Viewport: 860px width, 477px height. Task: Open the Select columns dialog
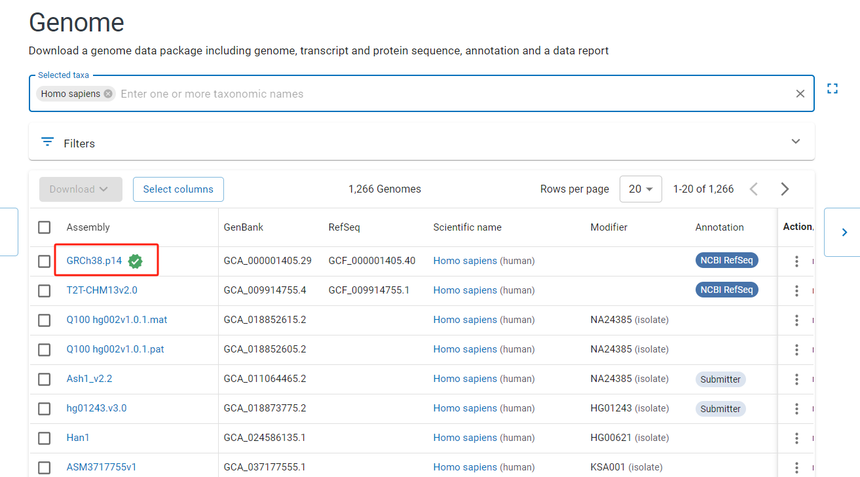click(x=178, y=189)
